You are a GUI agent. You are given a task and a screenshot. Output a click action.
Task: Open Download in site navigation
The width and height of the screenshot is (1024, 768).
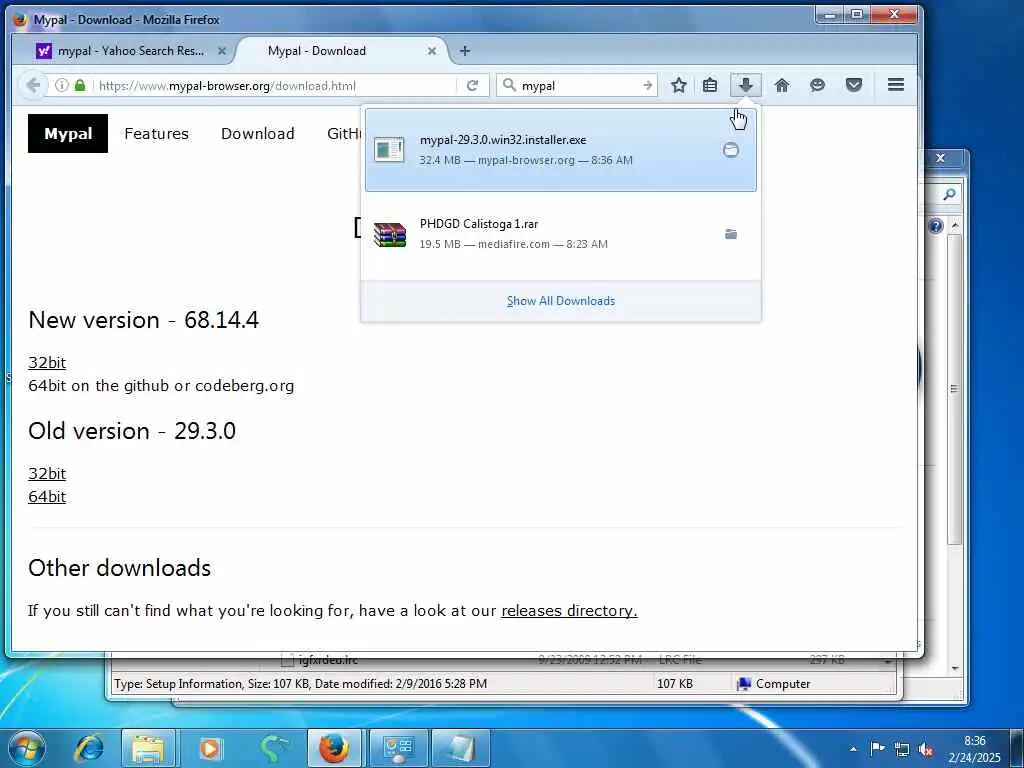tap(257, 133)
